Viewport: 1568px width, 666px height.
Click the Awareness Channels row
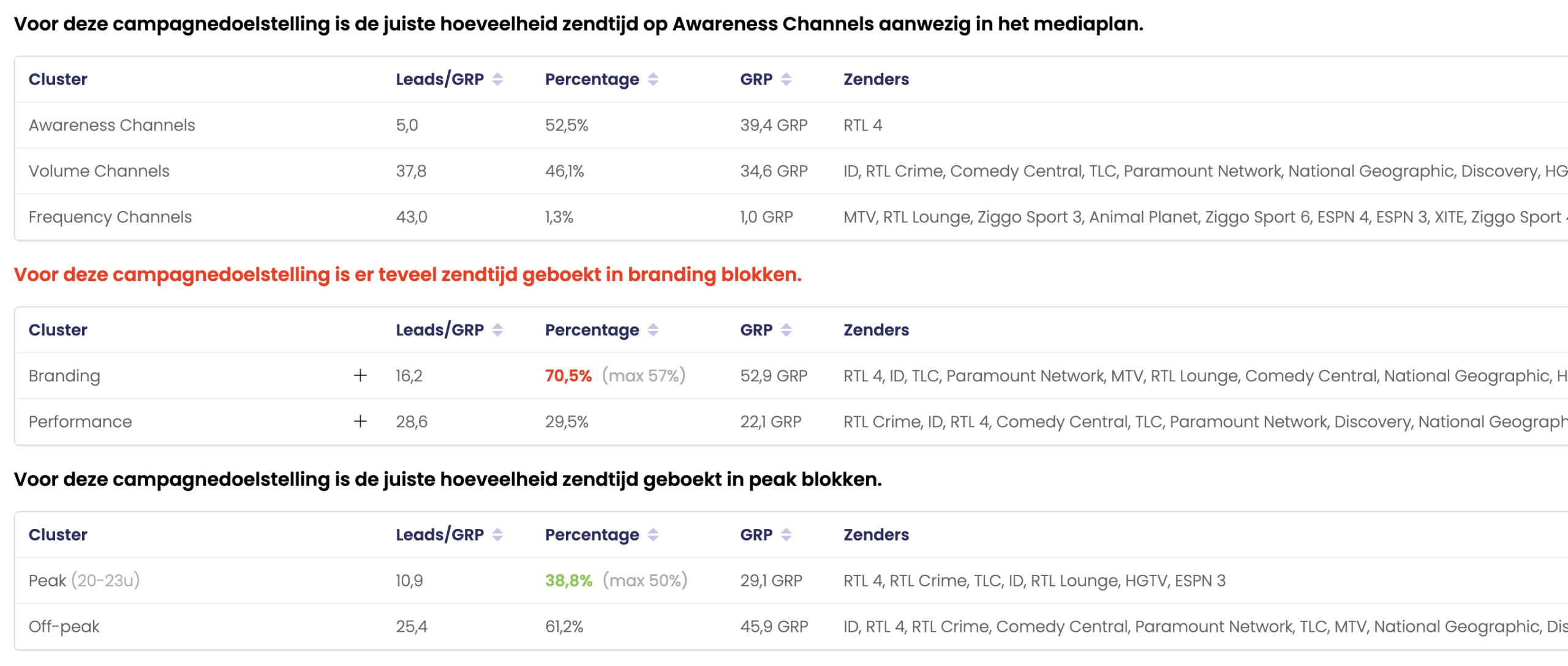(111, 125)
